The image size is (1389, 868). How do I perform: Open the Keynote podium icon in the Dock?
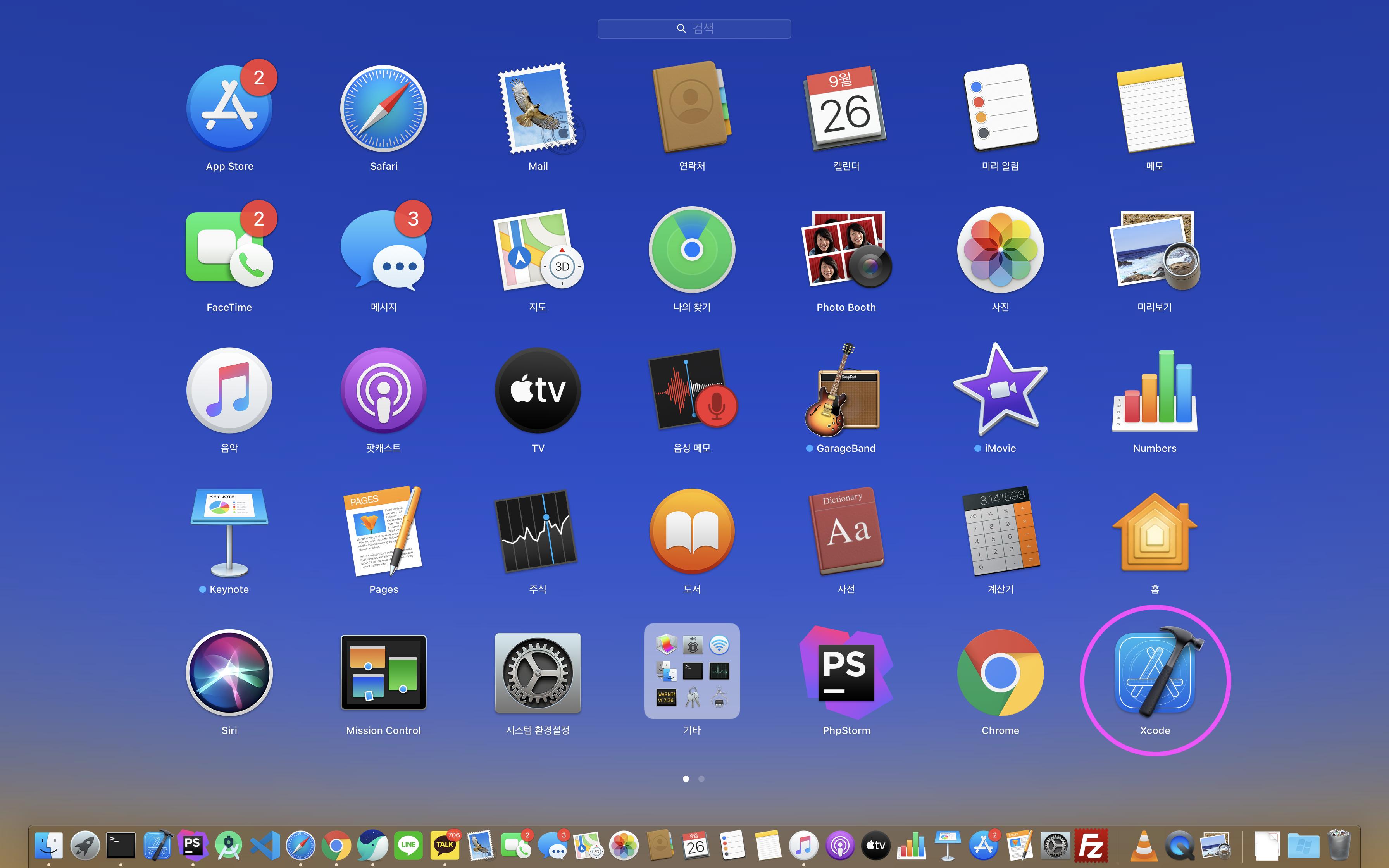point(948,845)
